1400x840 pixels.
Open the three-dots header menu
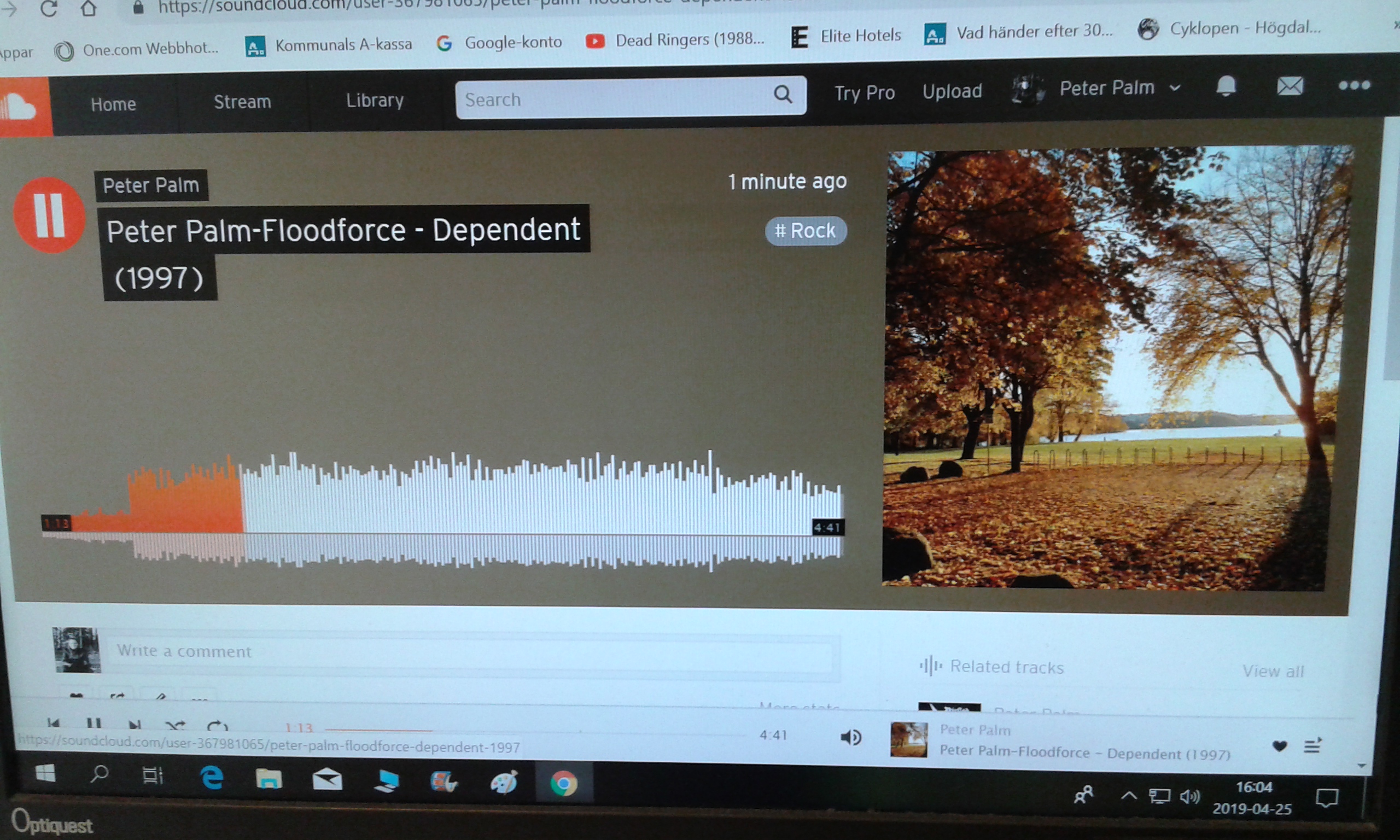(x=1354, y=85)
